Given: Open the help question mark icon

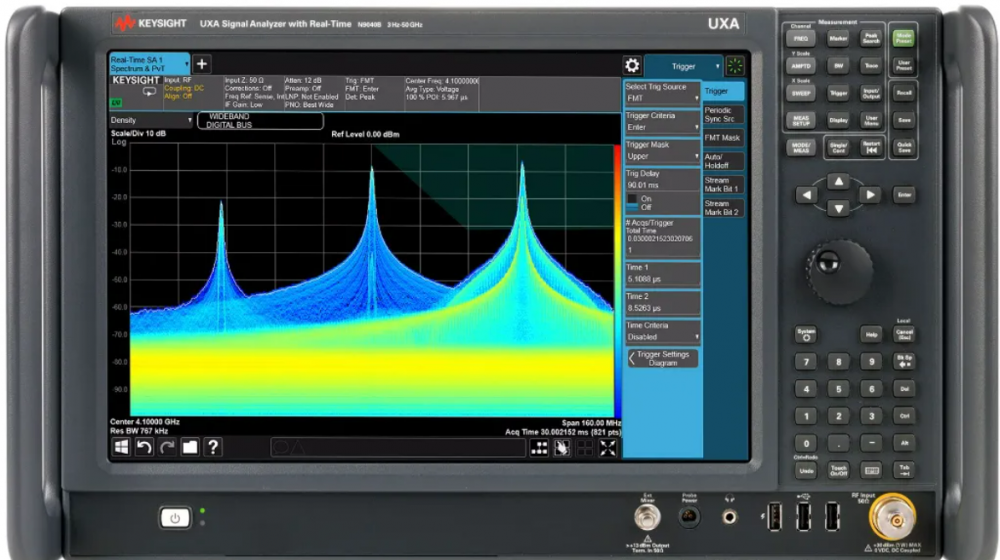Looking at the screenshot, I should coord(213,447).
